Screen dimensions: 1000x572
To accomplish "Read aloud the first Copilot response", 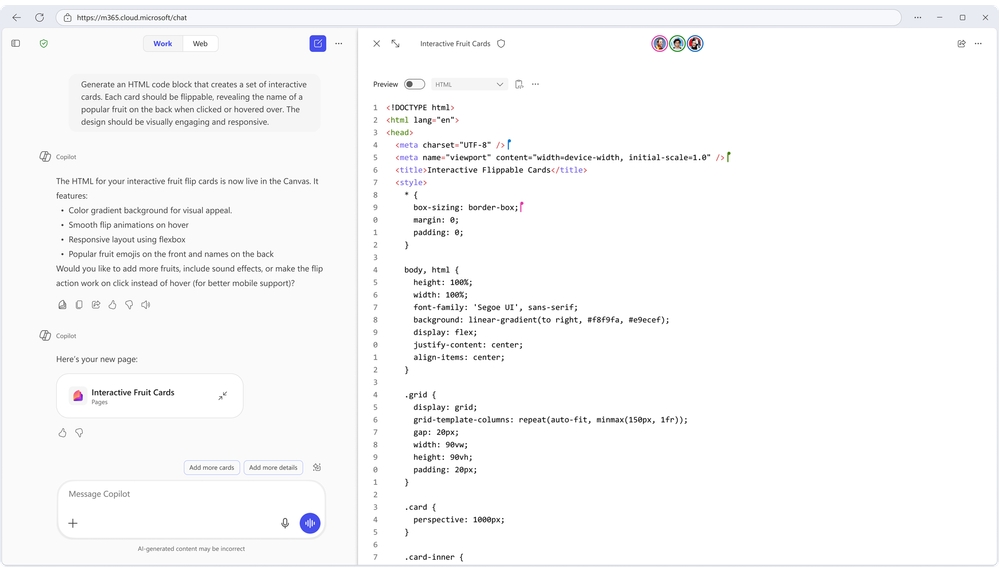I will (x=146, y=305).
